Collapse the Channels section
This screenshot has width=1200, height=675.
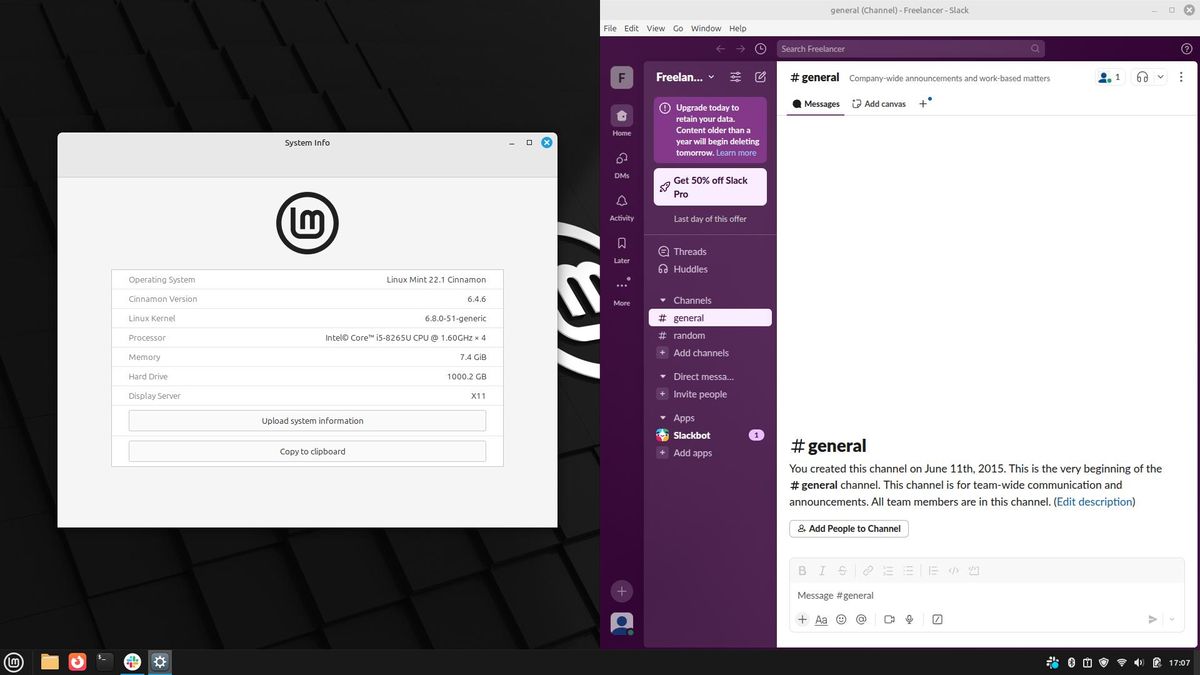pyautogui.click(x=662, y=300)
